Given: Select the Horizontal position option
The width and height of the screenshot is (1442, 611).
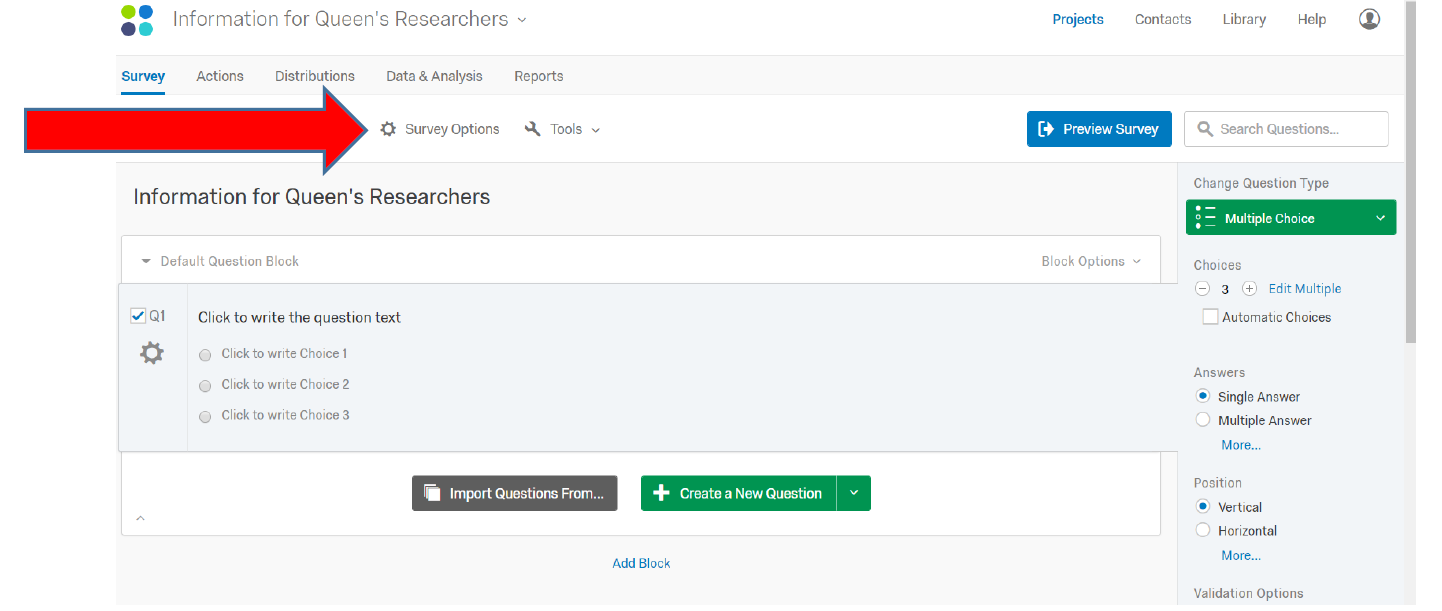Looking at the screenshot, I should pyautogui.click(x=1203, y=530).
